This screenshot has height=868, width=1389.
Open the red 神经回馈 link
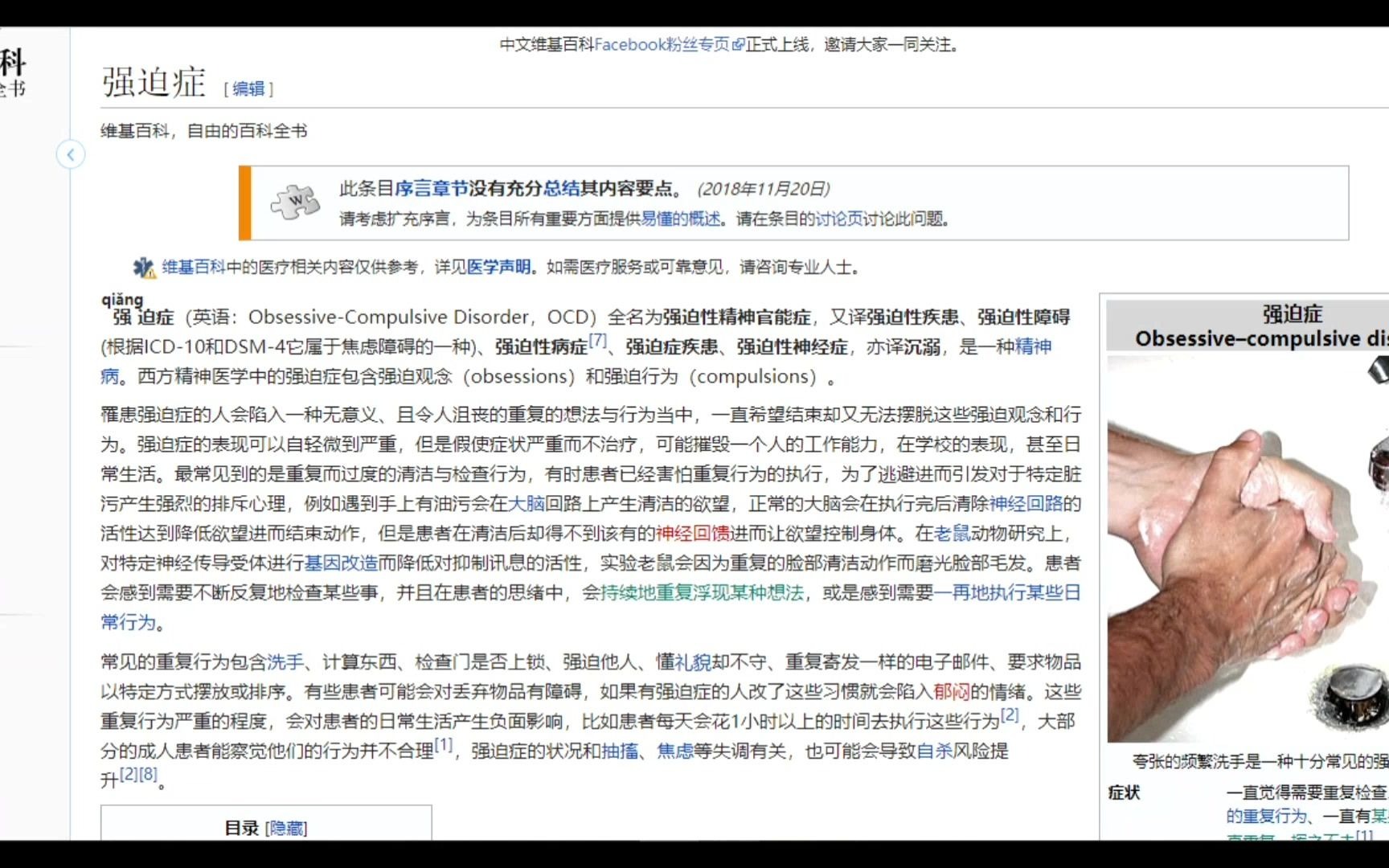692,534
